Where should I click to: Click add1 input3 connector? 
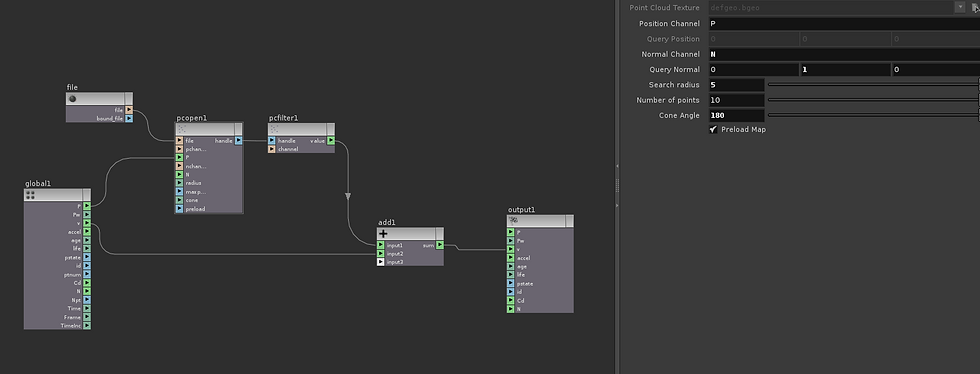click(381, 262)
